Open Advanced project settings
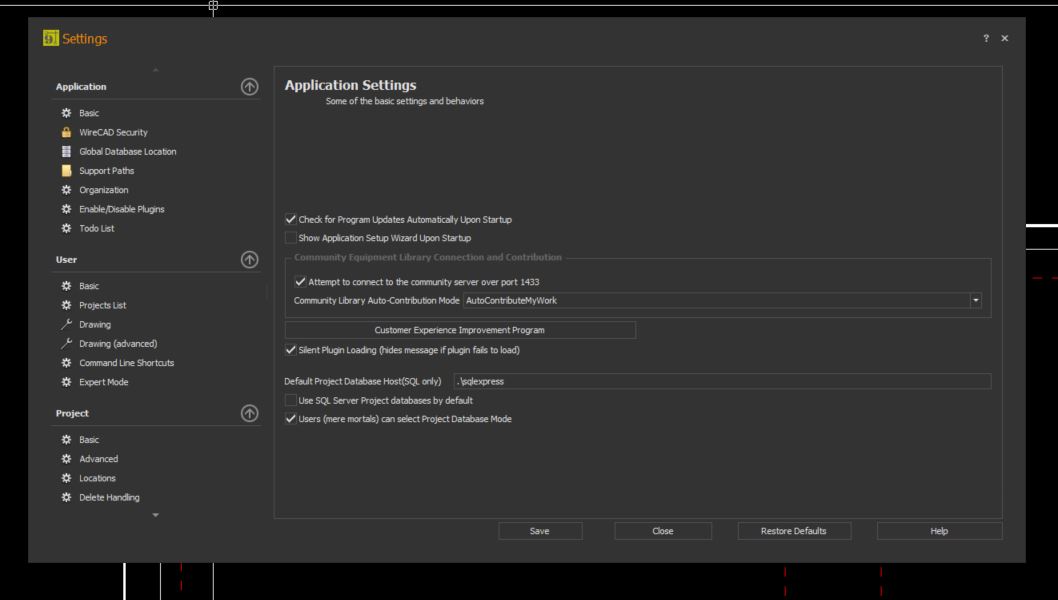Viewport: 1058px width, 600px height. click(x=99, y=459)
